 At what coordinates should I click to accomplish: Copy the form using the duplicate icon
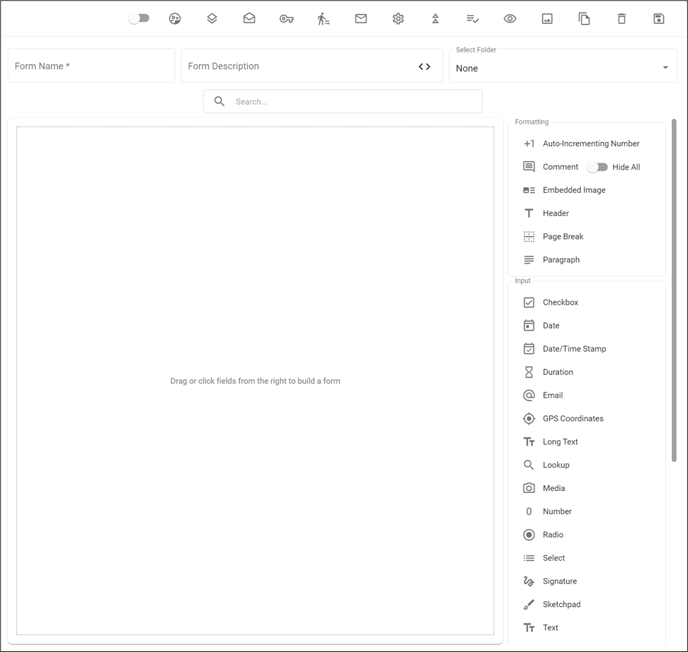584,19
